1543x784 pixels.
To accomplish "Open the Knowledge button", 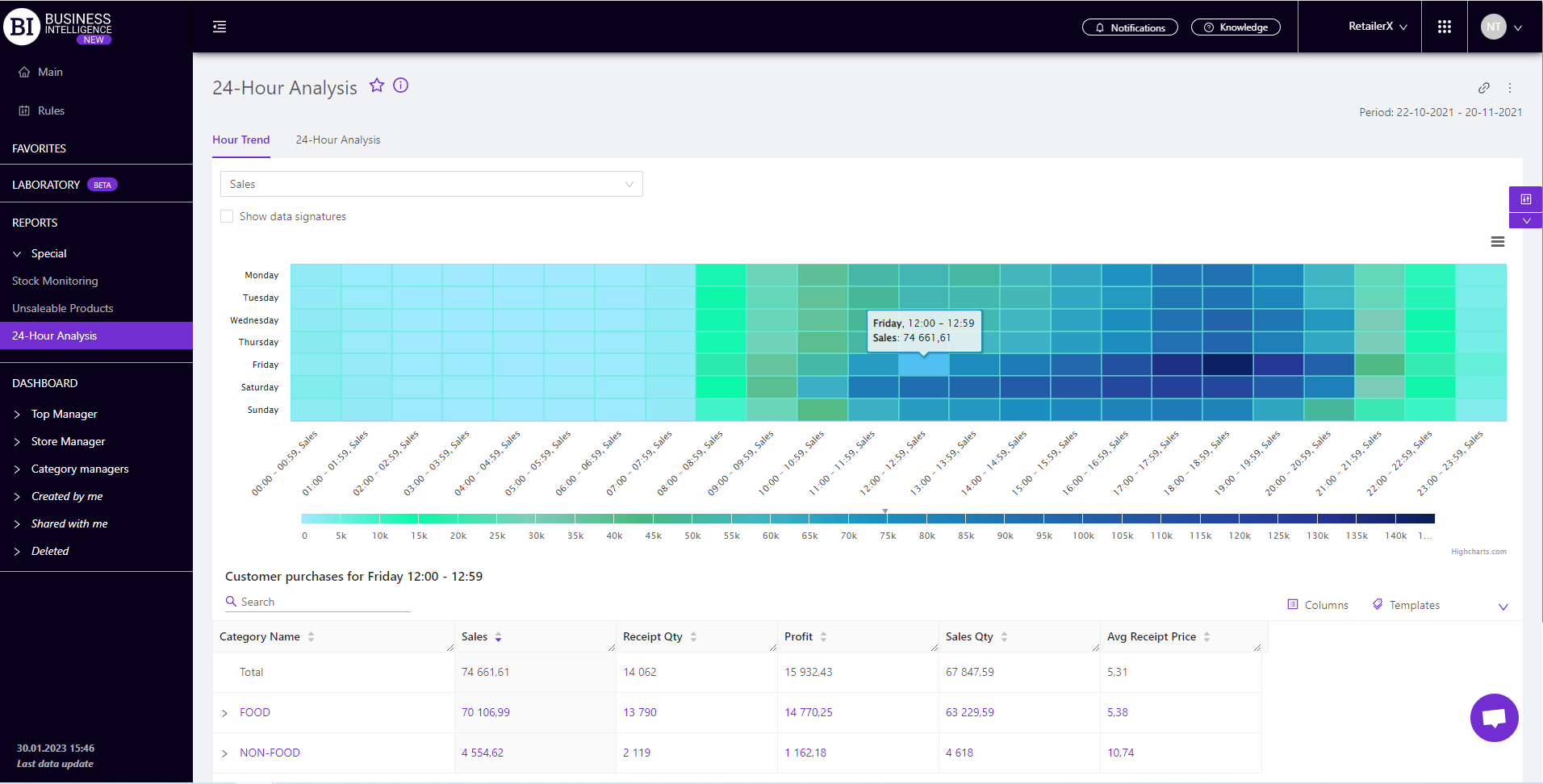I will pos(1236,27).
